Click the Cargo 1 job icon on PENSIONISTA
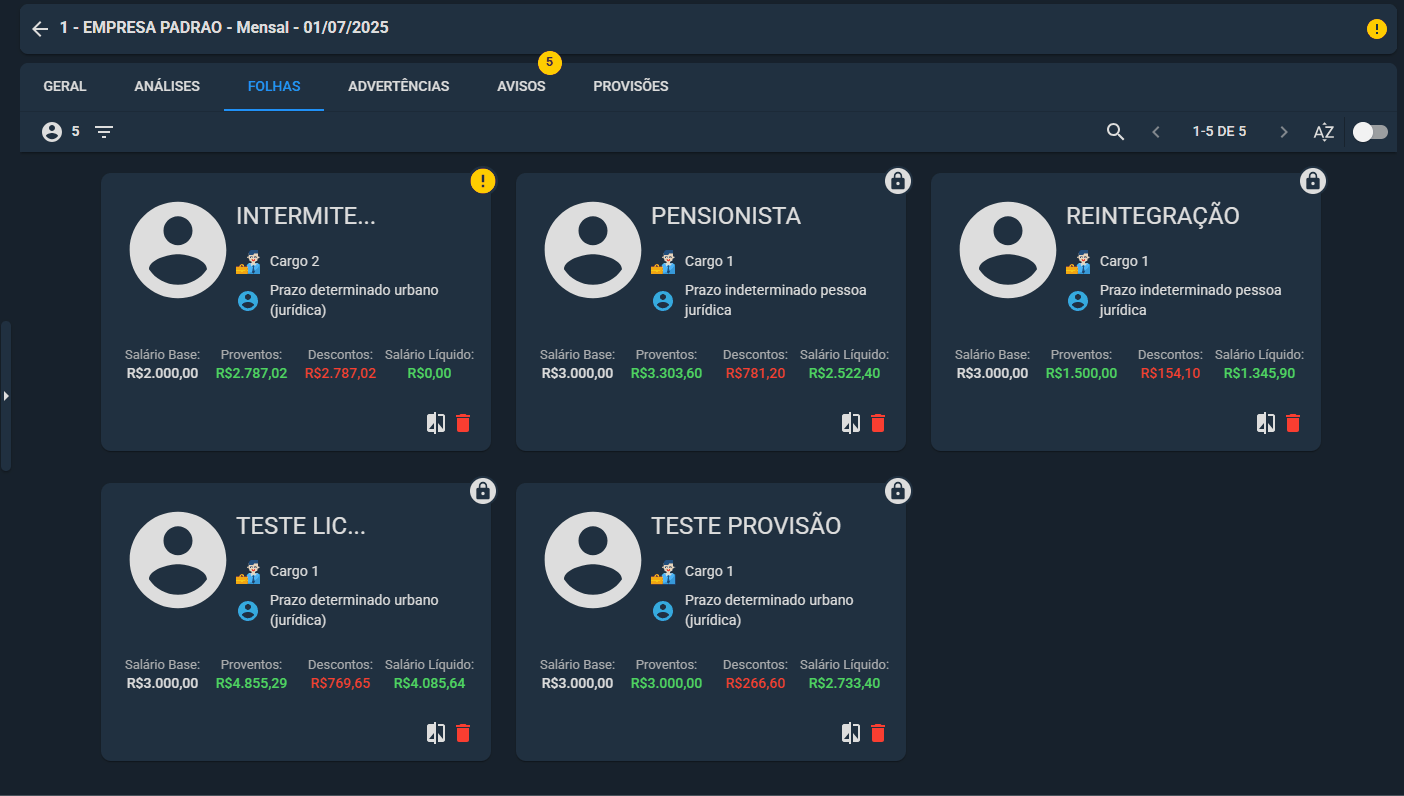 (662, 262)
